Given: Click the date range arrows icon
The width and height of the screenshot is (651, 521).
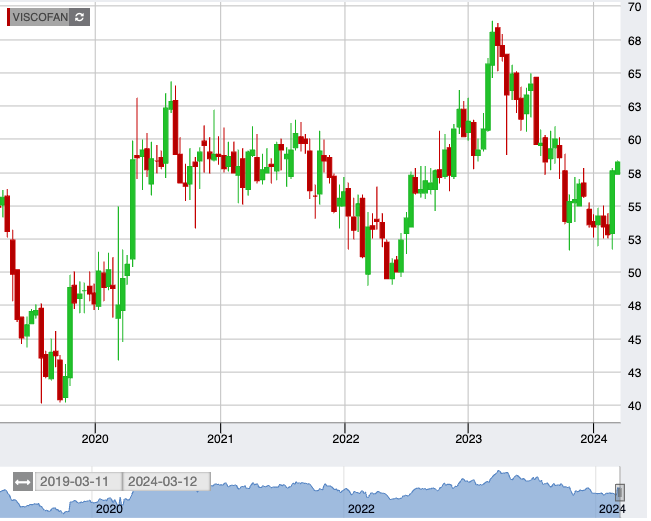Looking at the screenshot, I should point(22,482).
